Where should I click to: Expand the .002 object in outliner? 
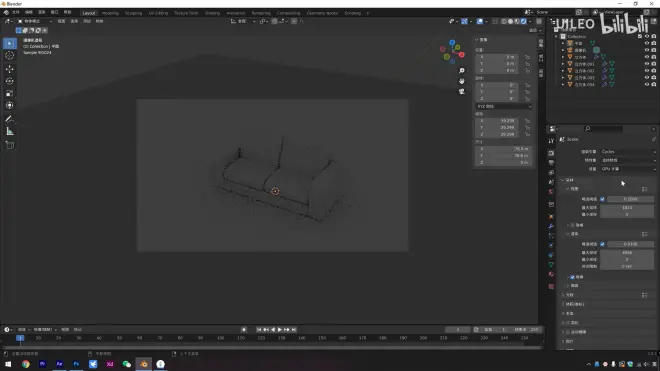pos(563,71)
